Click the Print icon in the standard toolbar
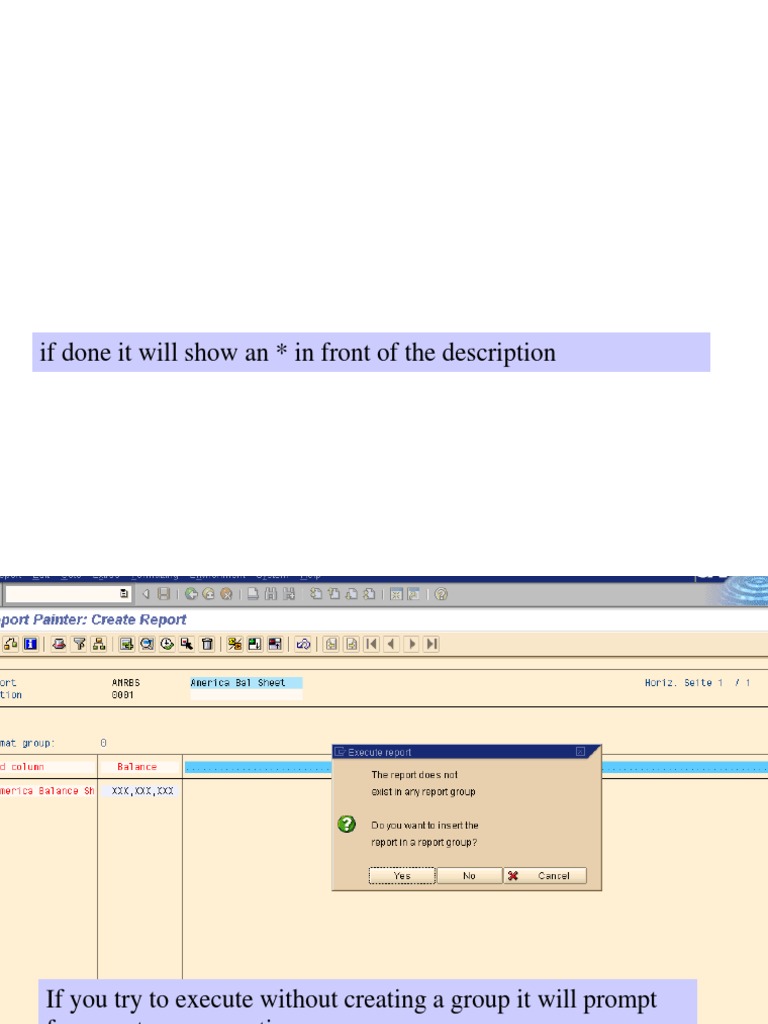 (x=253, y=594)
